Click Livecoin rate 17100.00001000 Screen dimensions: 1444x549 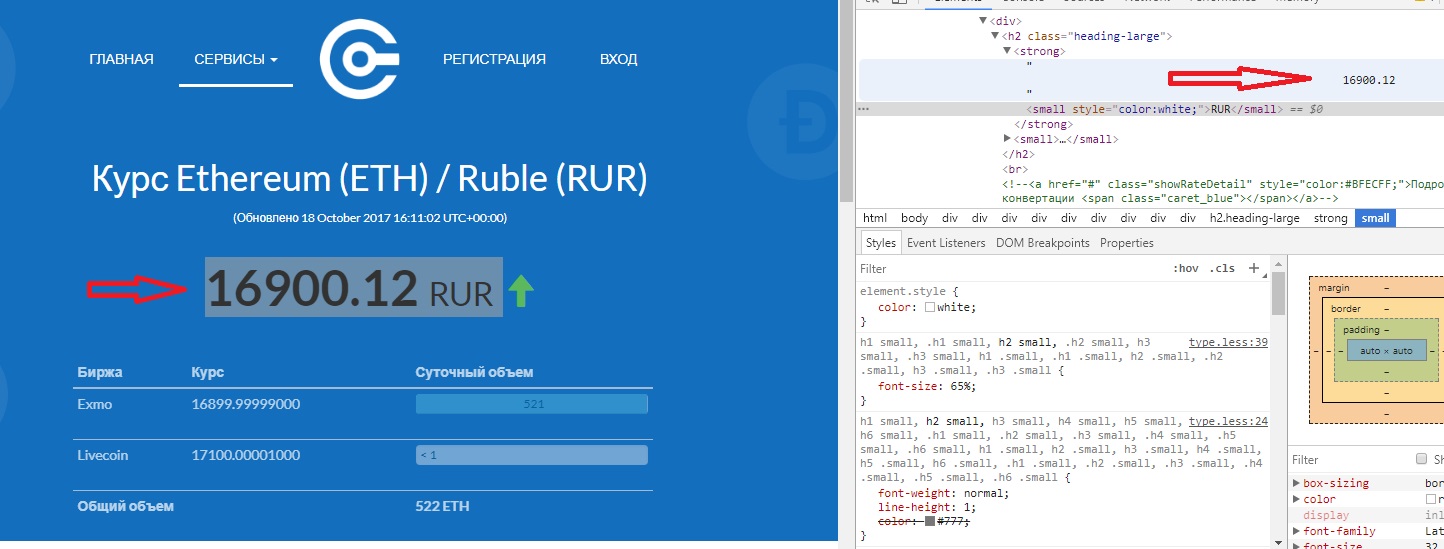(246, 455)
